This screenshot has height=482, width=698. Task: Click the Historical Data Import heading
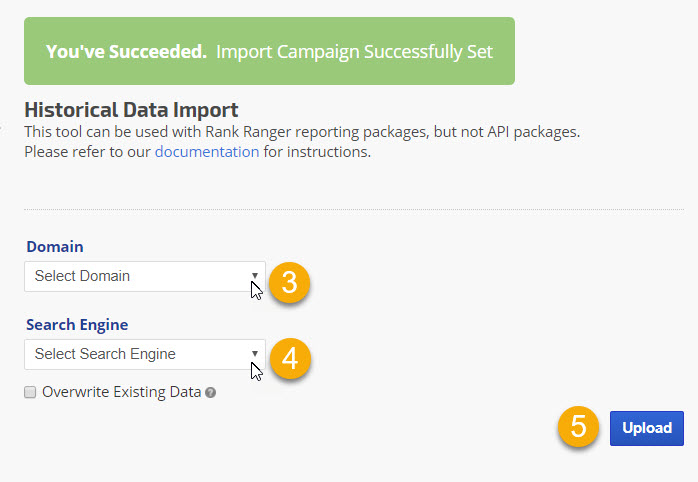pos(131,110)
